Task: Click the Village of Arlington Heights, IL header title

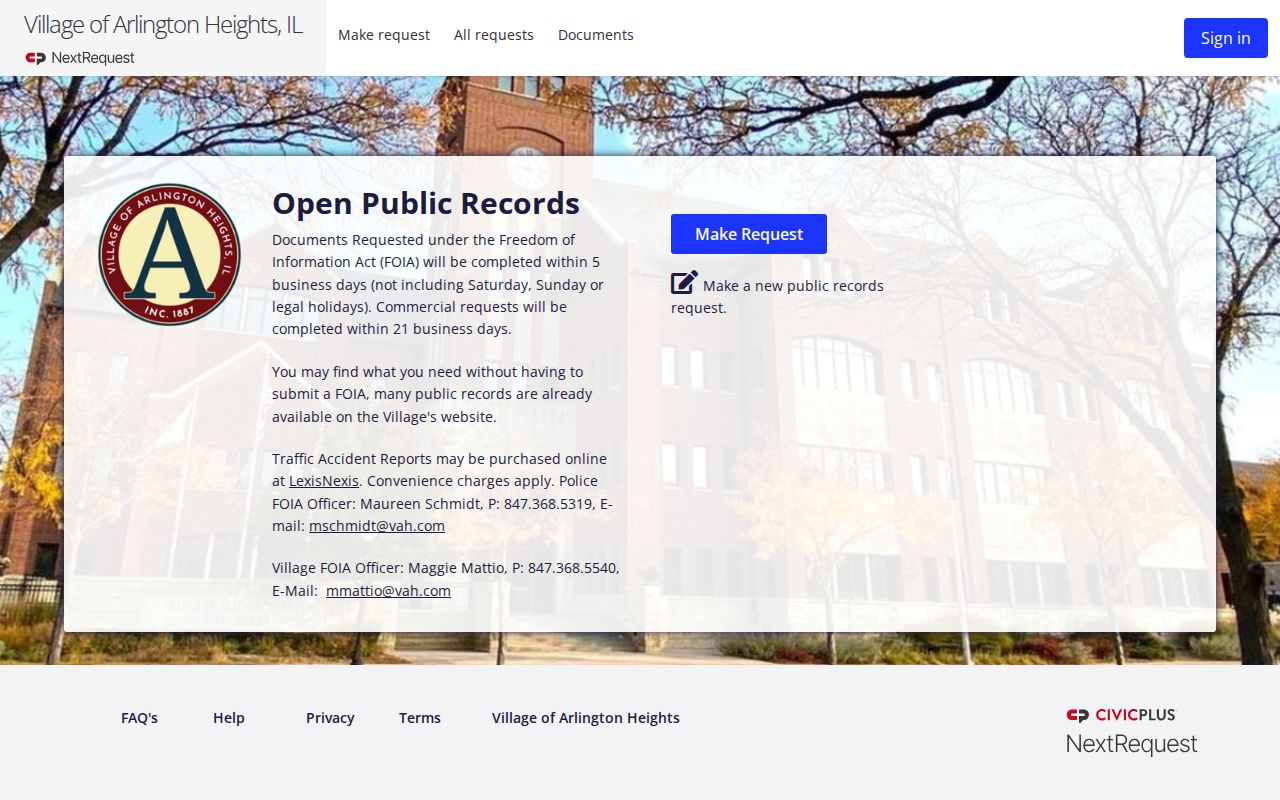Action: [163, 25]
